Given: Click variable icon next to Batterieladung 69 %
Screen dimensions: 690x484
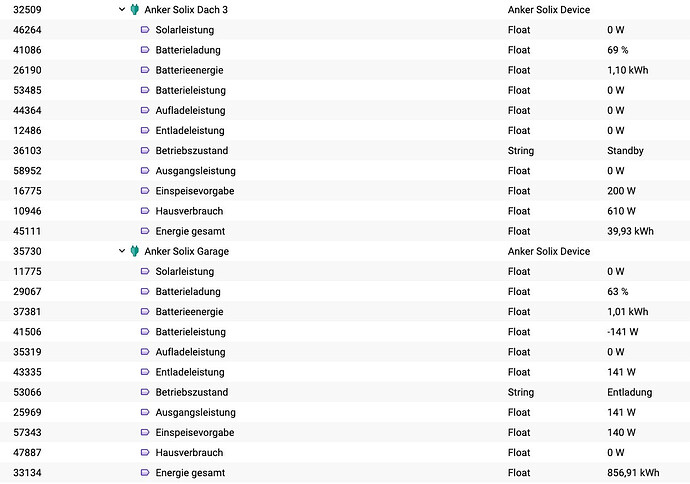Looking at the screenshot, I should pyautogui.click(x=145, y=50).
